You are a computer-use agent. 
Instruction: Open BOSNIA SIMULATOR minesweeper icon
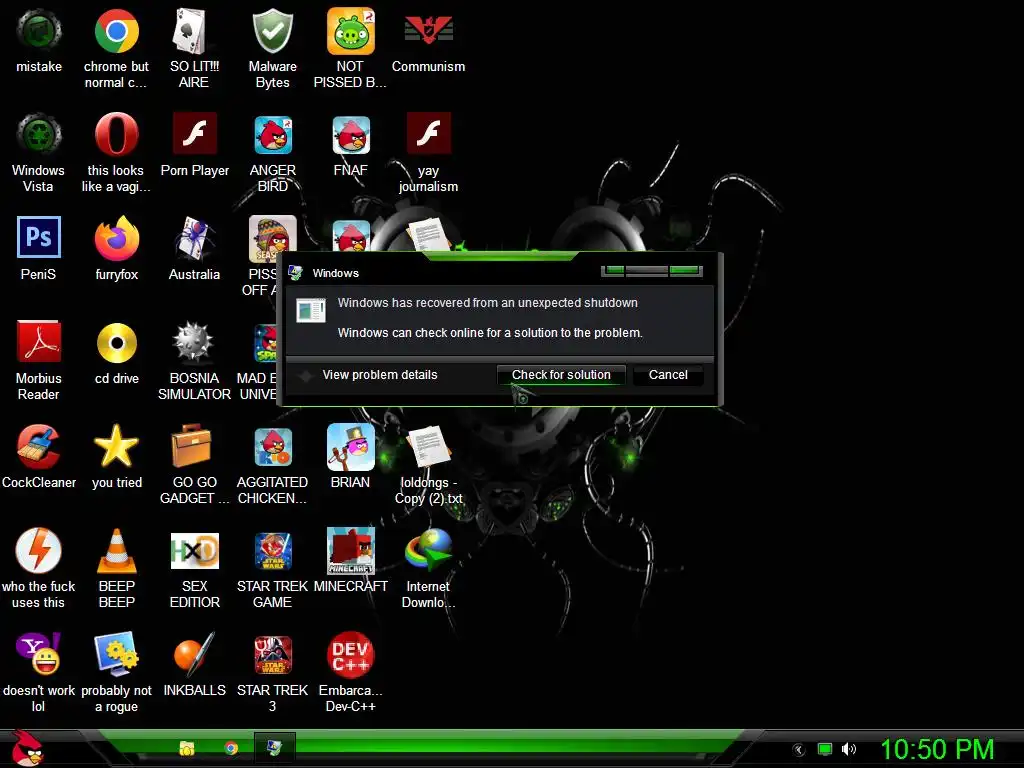click(x=193, y=342)
